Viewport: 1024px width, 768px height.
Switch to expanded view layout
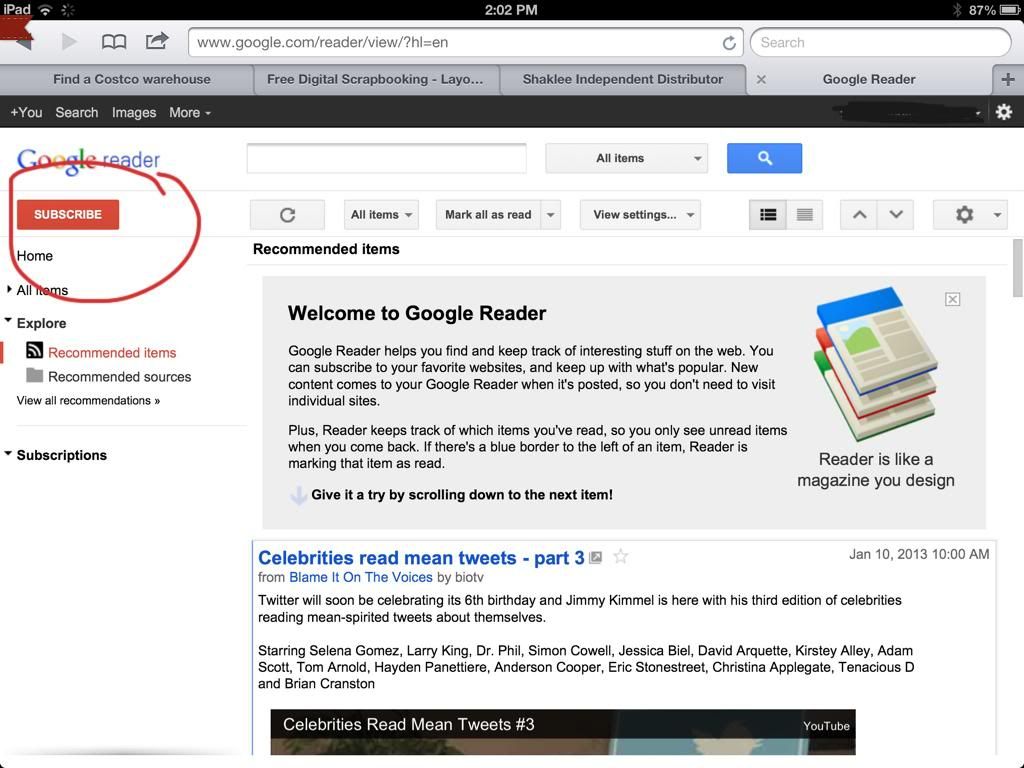768,215
